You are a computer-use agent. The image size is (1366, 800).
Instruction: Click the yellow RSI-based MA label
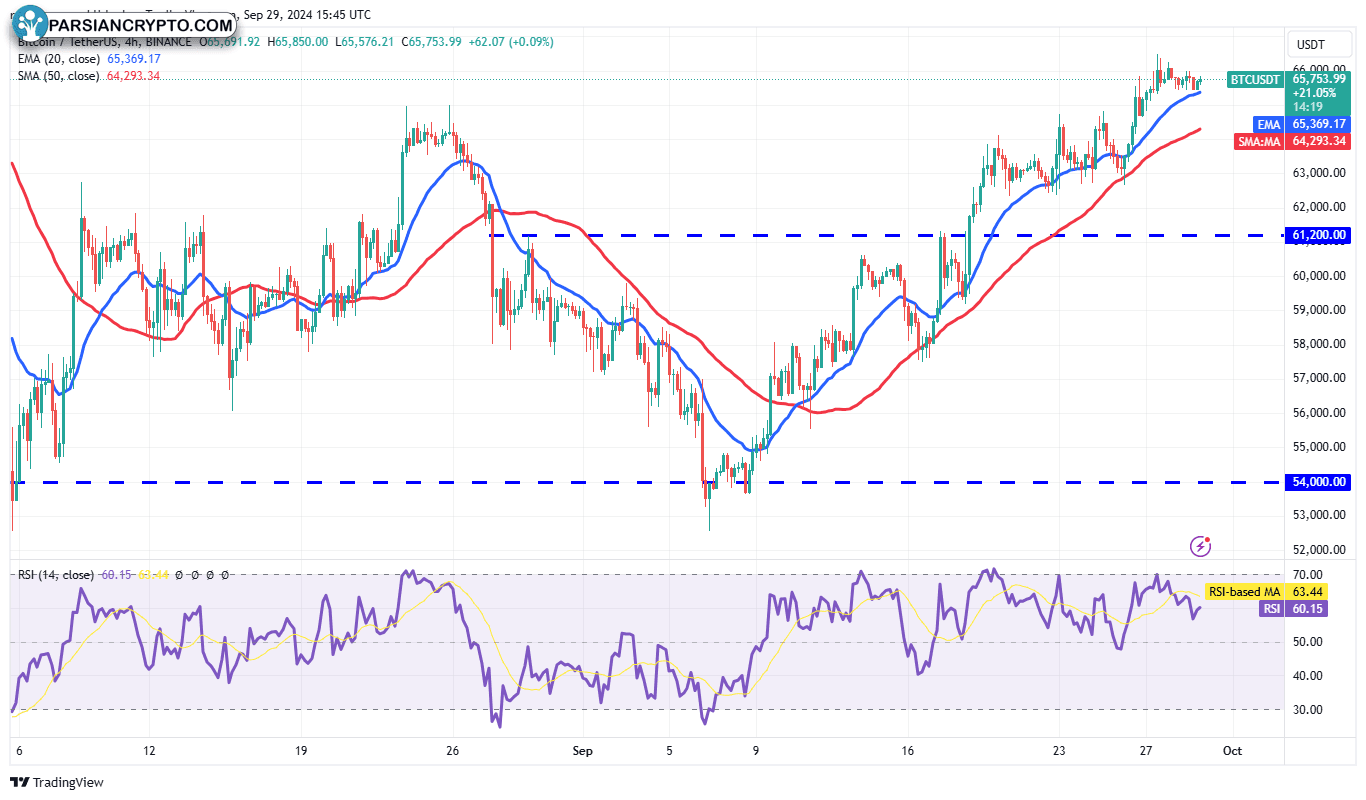click(1243, 592)
